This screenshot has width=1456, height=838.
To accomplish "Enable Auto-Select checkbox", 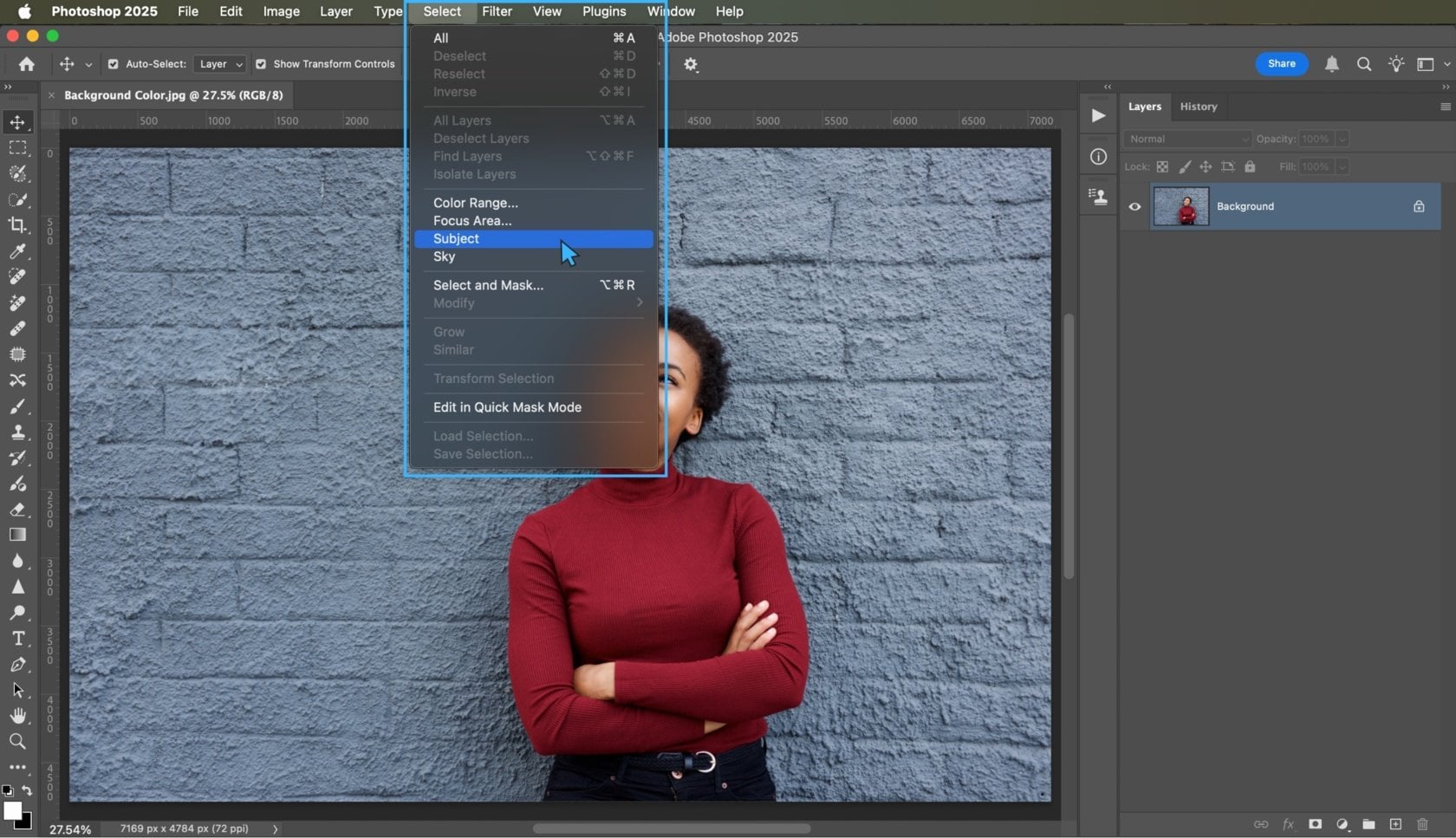I will click(113, 64).
